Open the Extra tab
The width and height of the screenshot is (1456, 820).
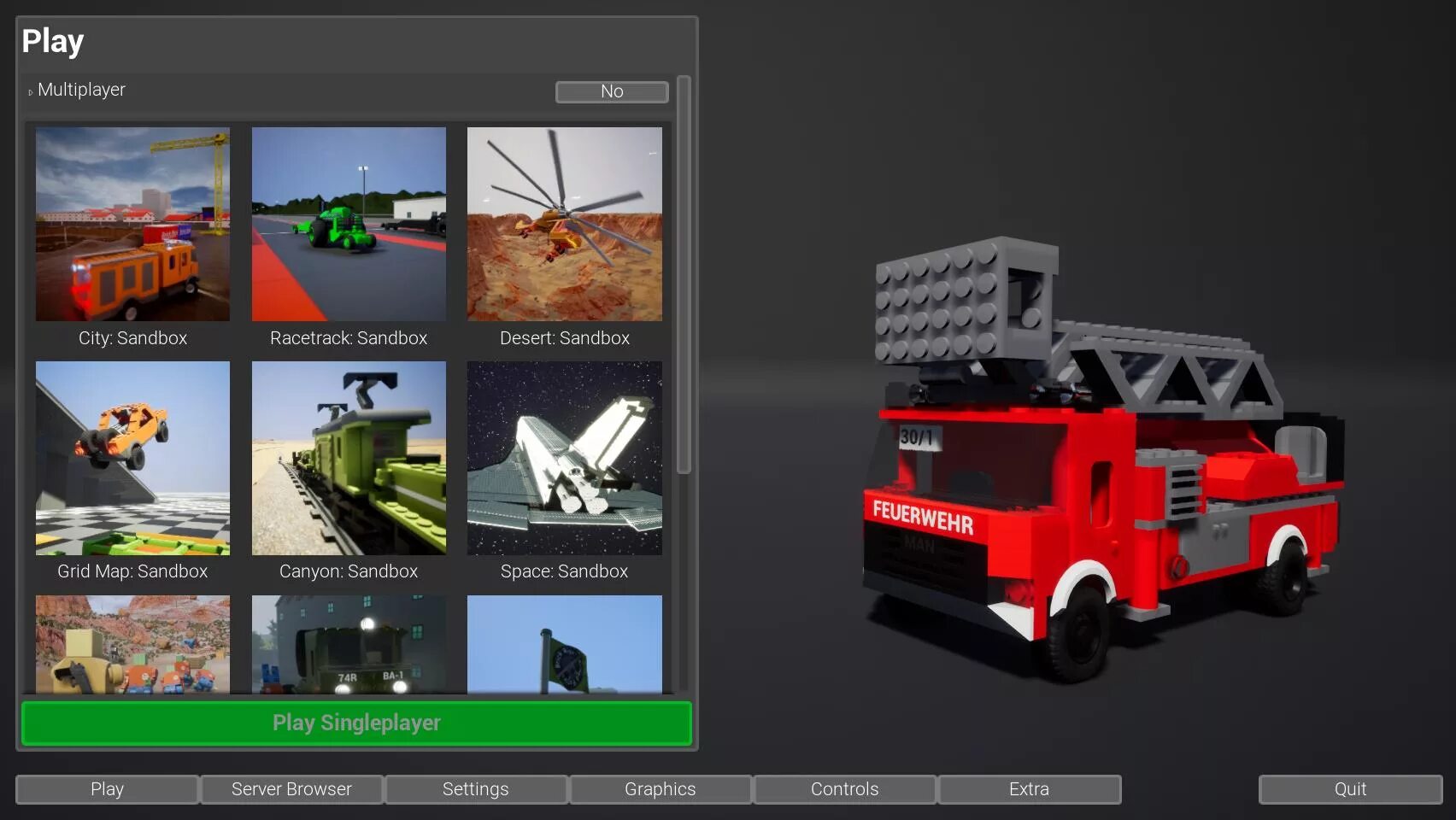pos(1029,789)
